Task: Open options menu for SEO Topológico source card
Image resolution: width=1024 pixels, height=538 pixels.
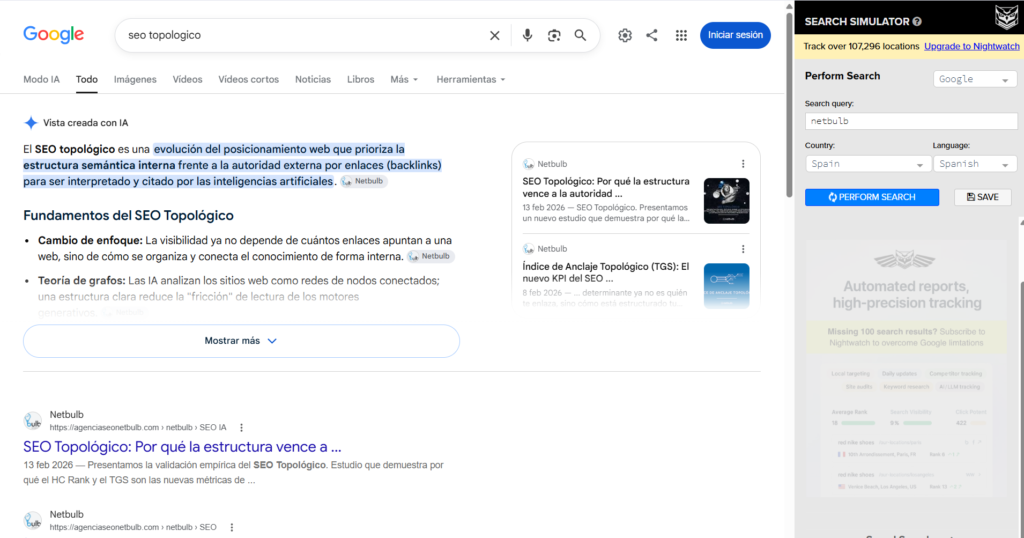Action: point(743,164)
